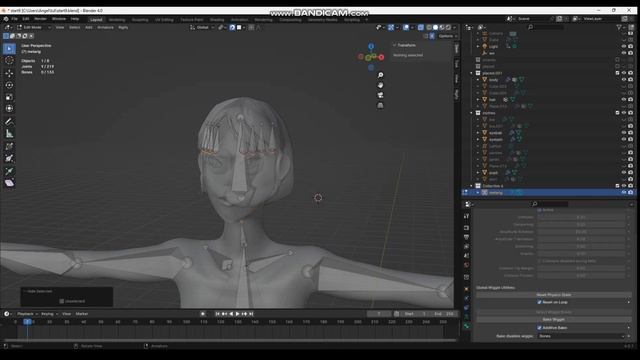Viewport: 640px width, 360px height.
Task: Open the Window menu
Action: click(59, 19)
